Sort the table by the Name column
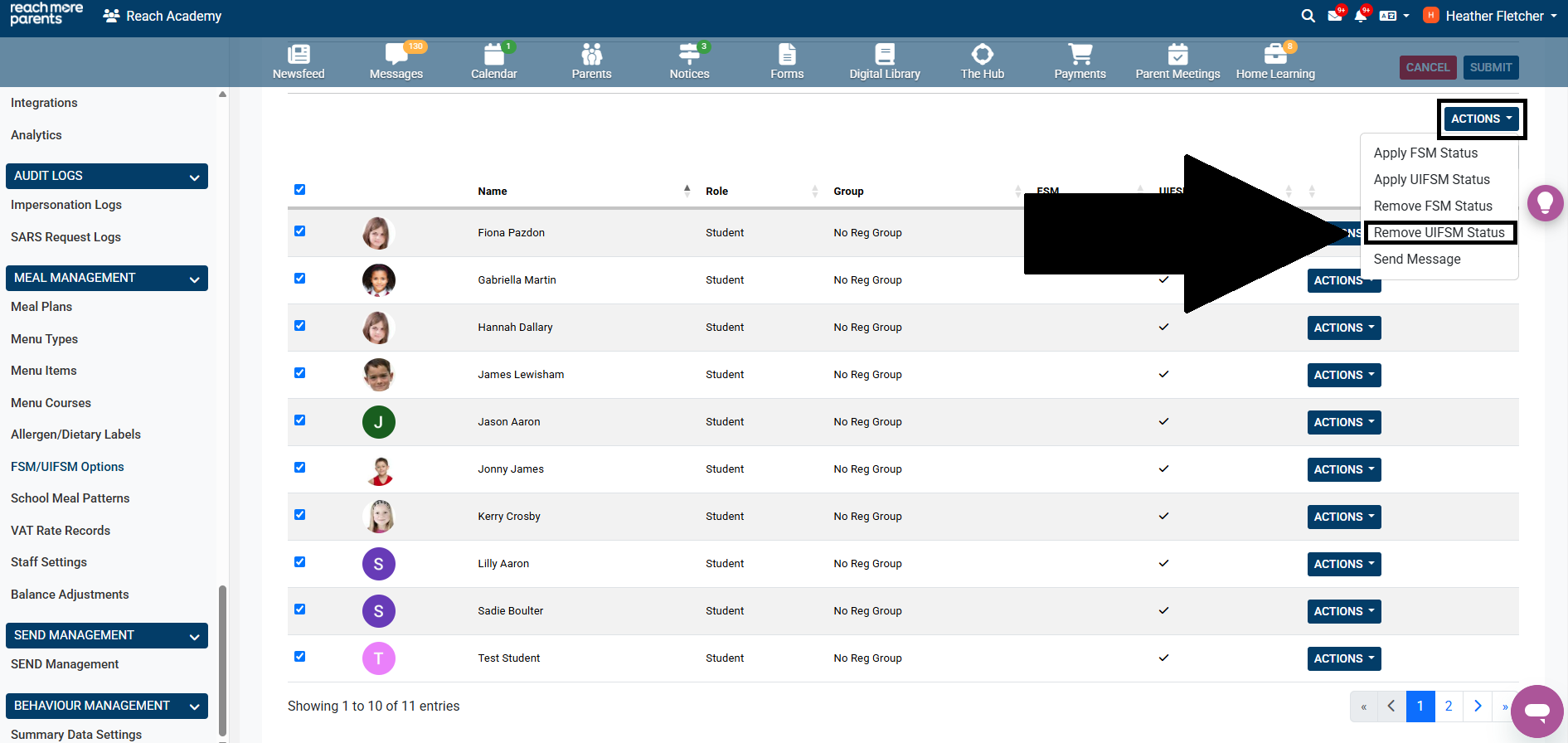The height and width of the screenshot is (743, 1568). 493,191
